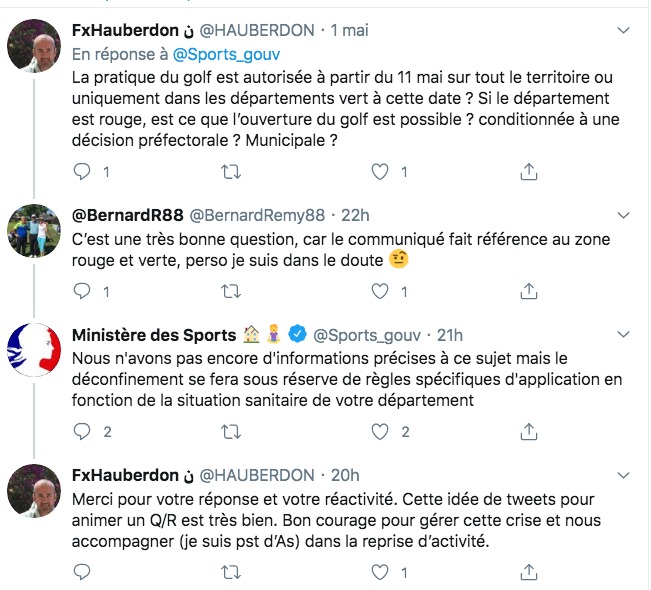Open more options on Ministère des Sports tweet
651x590 pixels.
click(x=622, y=334)
